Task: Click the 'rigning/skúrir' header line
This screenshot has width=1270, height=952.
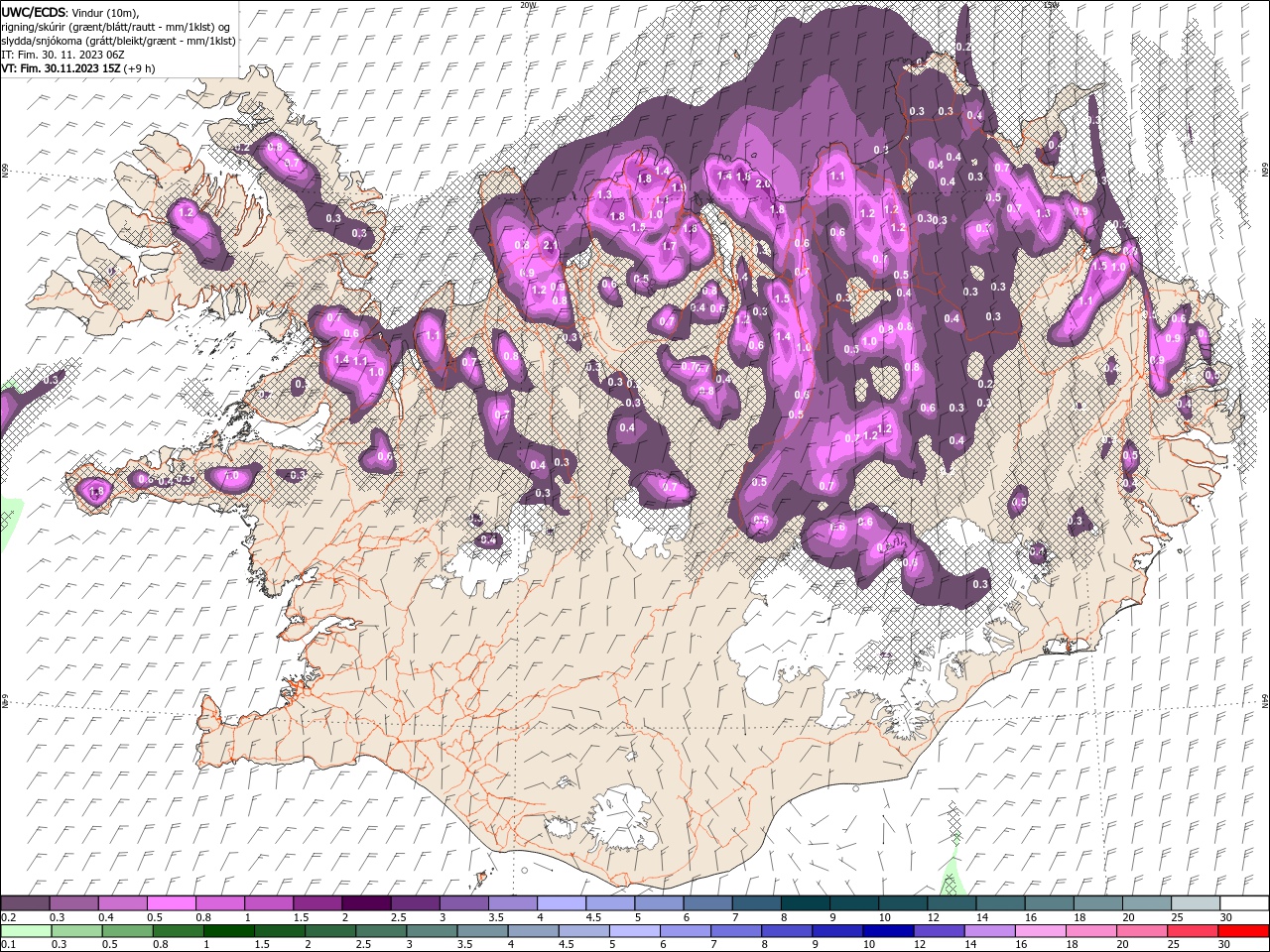Action: pos(117,26)
